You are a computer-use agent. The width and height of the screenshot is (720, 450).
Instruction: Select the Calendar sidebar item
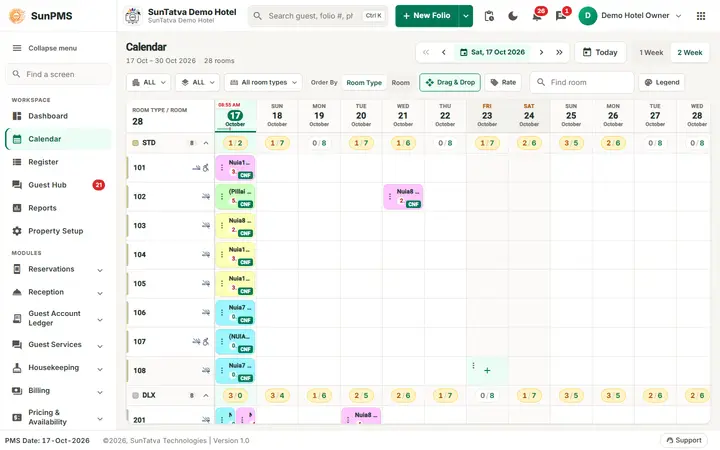pos(58,139)
